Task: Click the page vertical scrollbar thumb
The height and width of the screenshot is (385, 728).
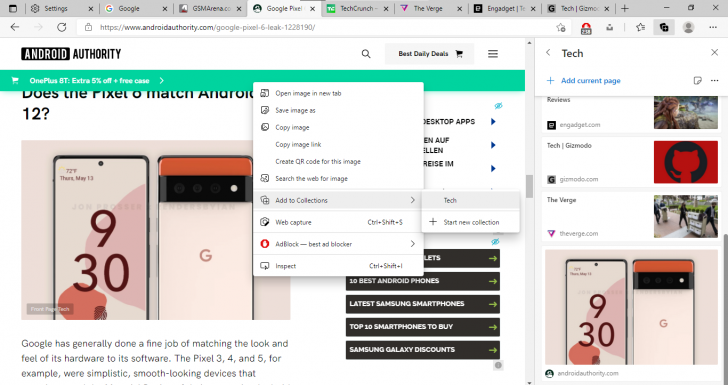Action: [529, 186]
